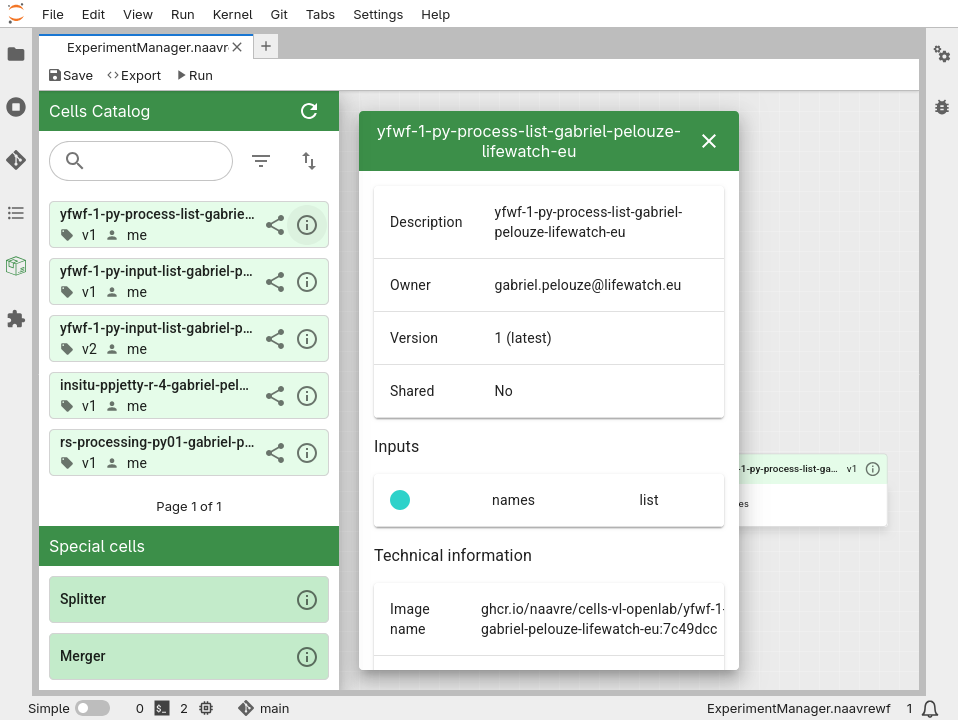Open the Git sidebar panel
This screenshot has height=720, width=958.
point(16,160)
